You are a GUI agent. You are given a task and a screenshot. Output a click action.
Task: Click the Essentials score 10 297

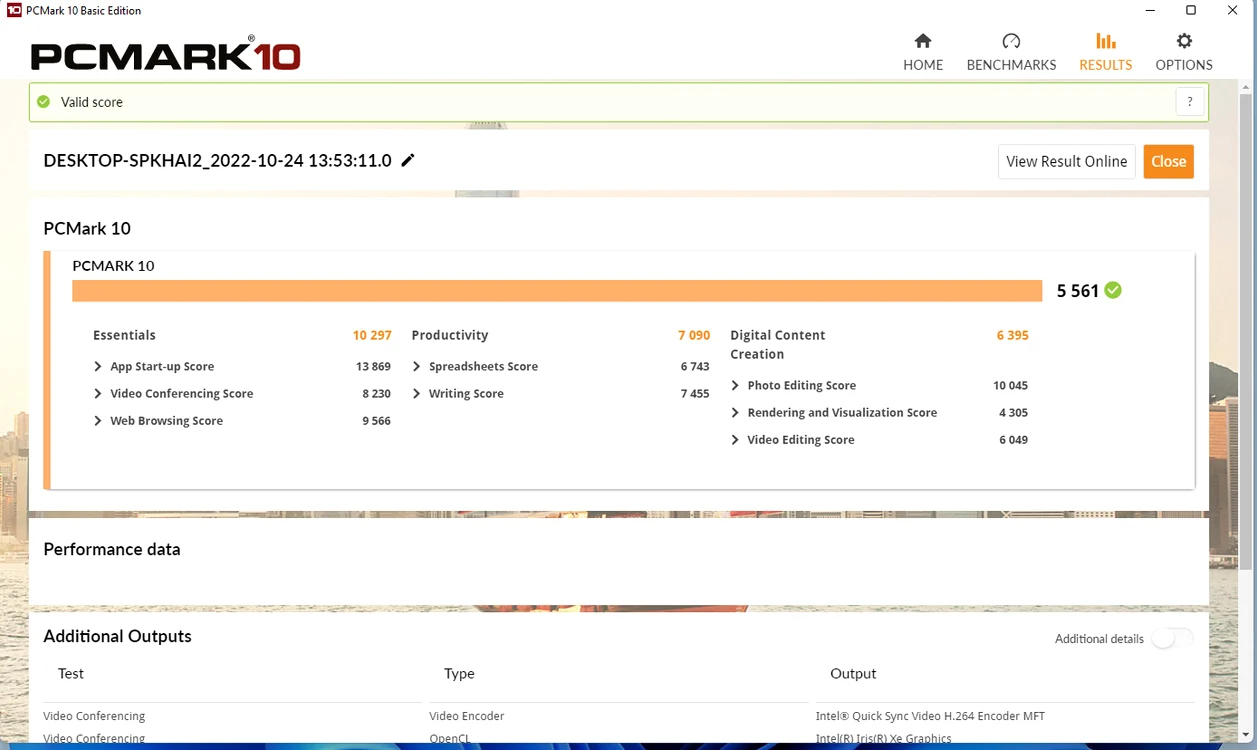coord(372,335)
